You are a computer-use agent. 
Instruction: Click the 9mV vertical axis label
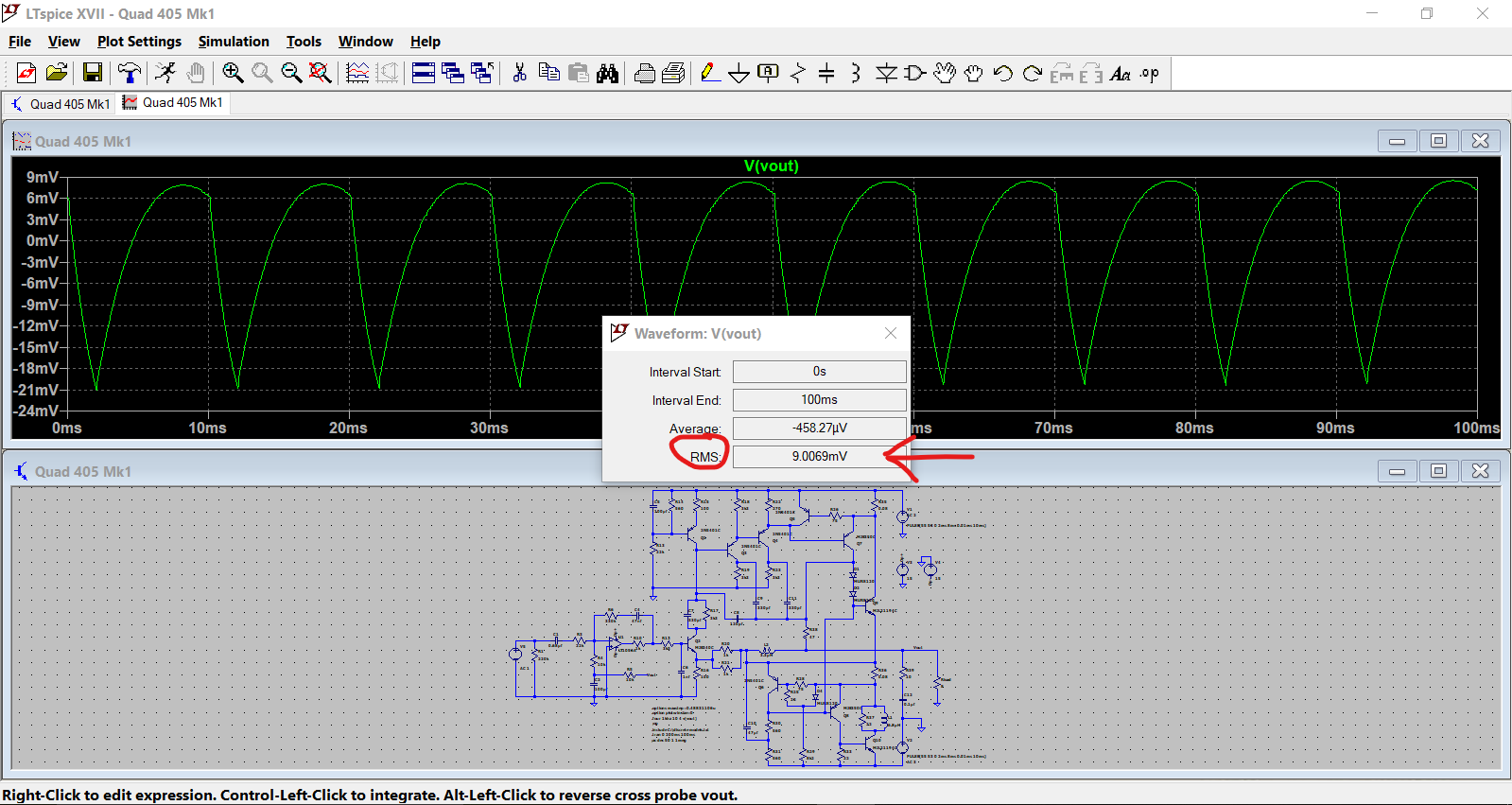pyautogui.click(x=42, y=177)
